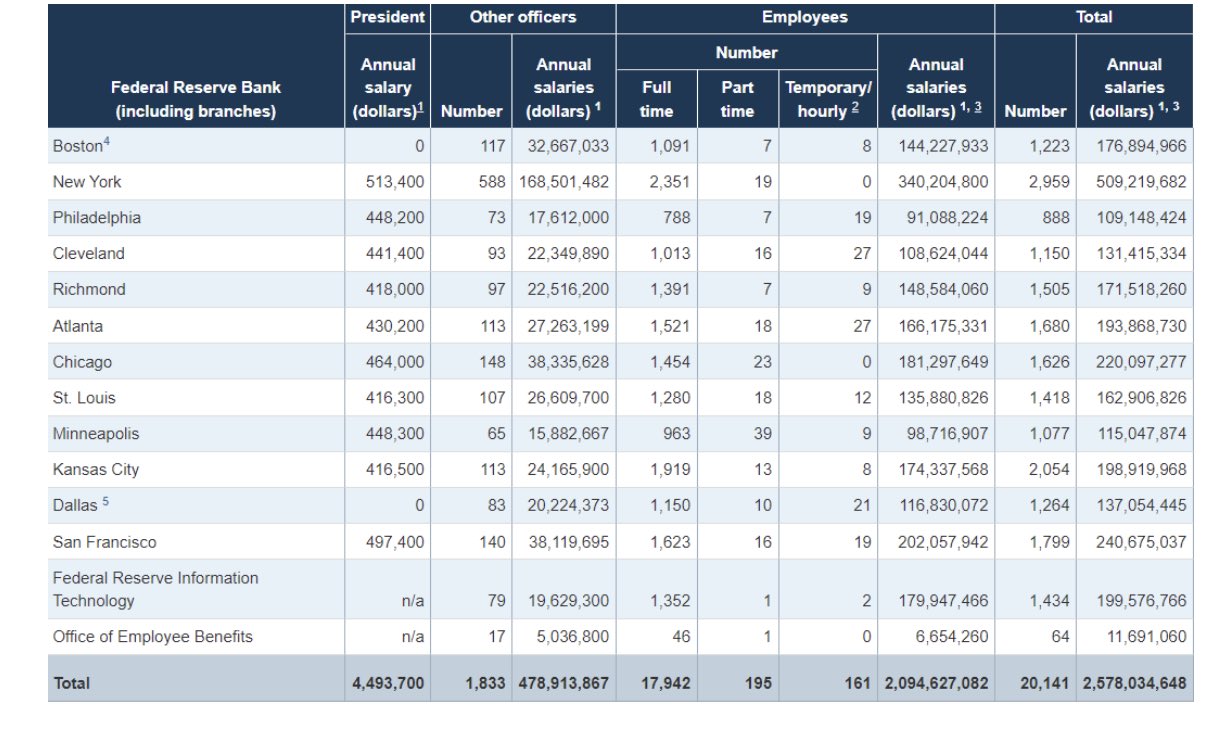This screenshot has width=1215, height=729.
Task: Open footnote 3 in Total annual salaries header
Action: [1174, 107]
